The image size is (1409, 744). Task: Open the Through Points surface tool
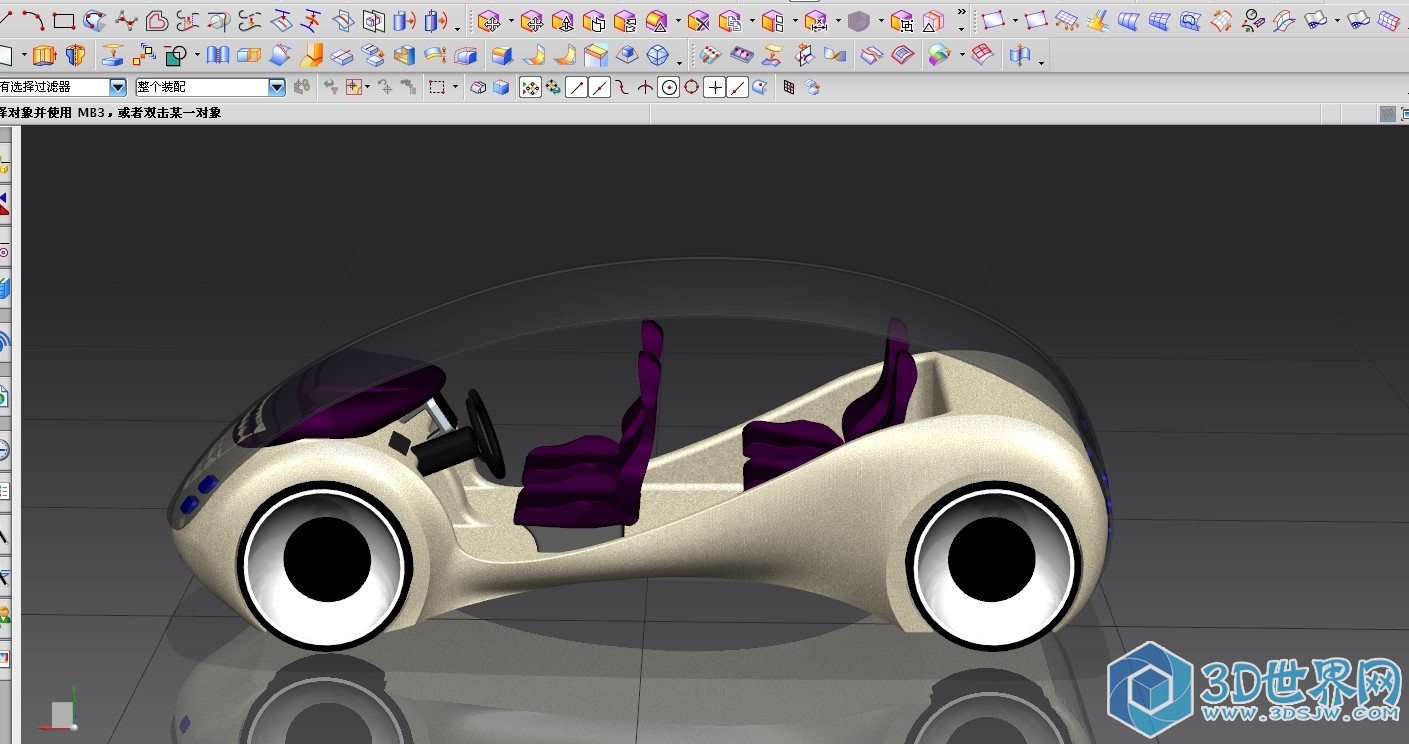point(1067,20)
